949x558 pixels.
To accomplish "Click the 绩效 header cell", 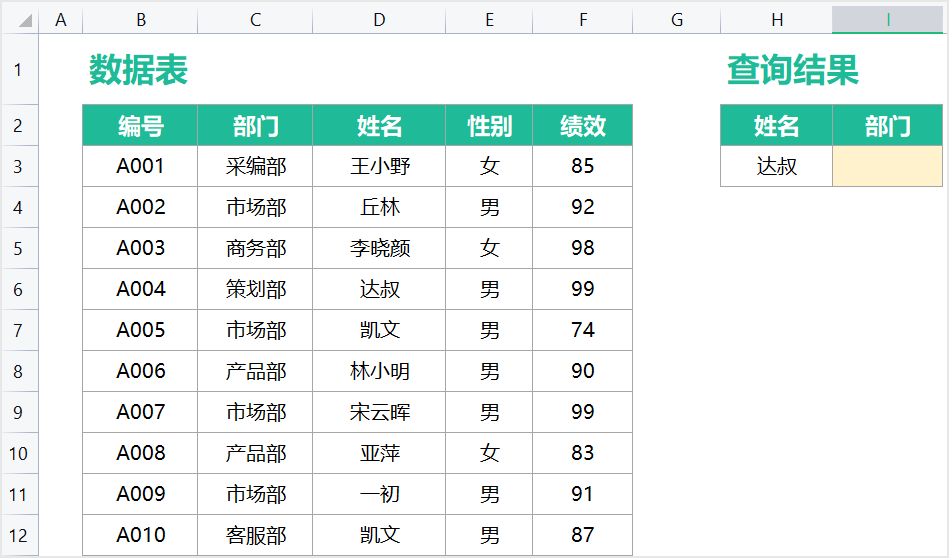I will pyautogui.click(x=583, y=125).
